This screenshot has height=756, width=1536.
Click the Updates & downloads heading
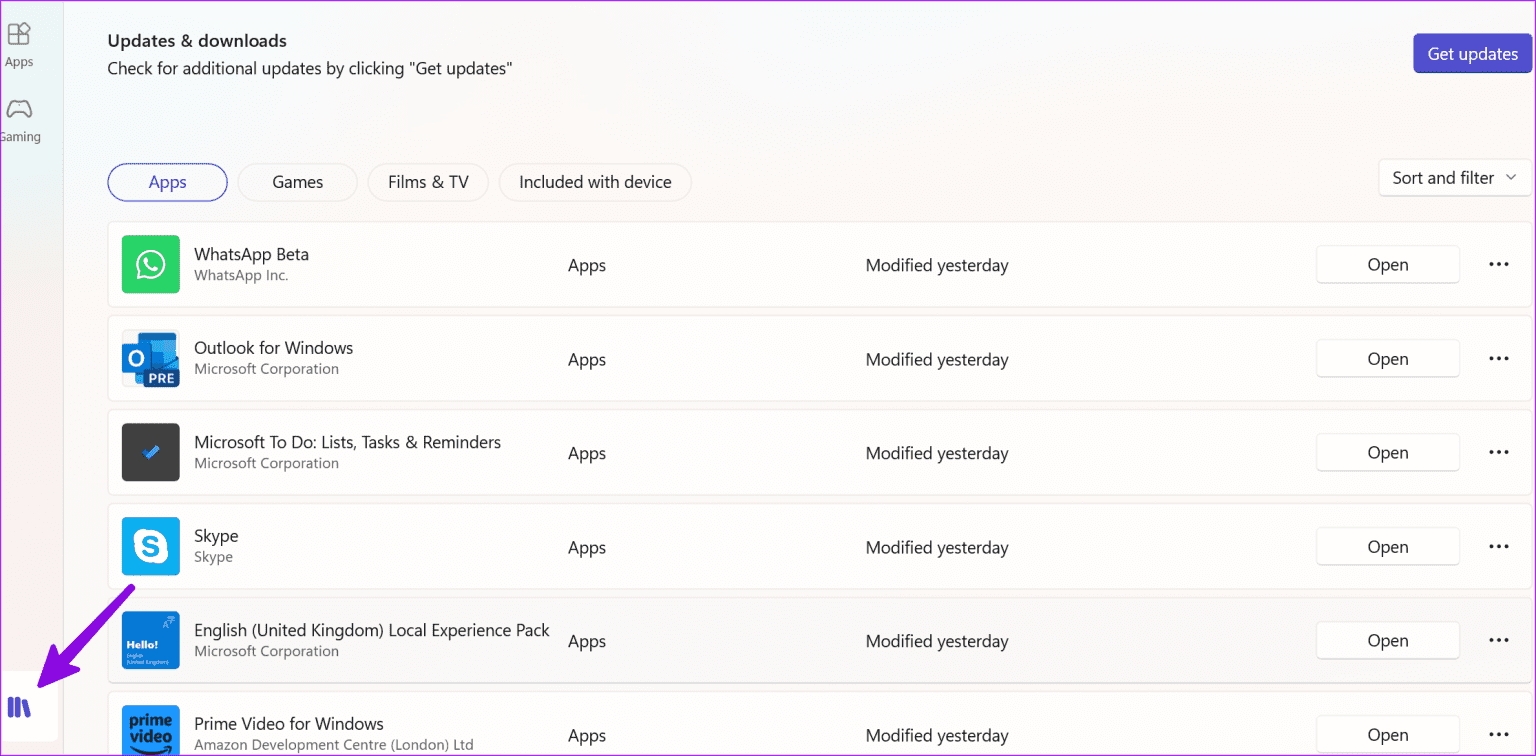pyautogui.click(x=197, y=41)
